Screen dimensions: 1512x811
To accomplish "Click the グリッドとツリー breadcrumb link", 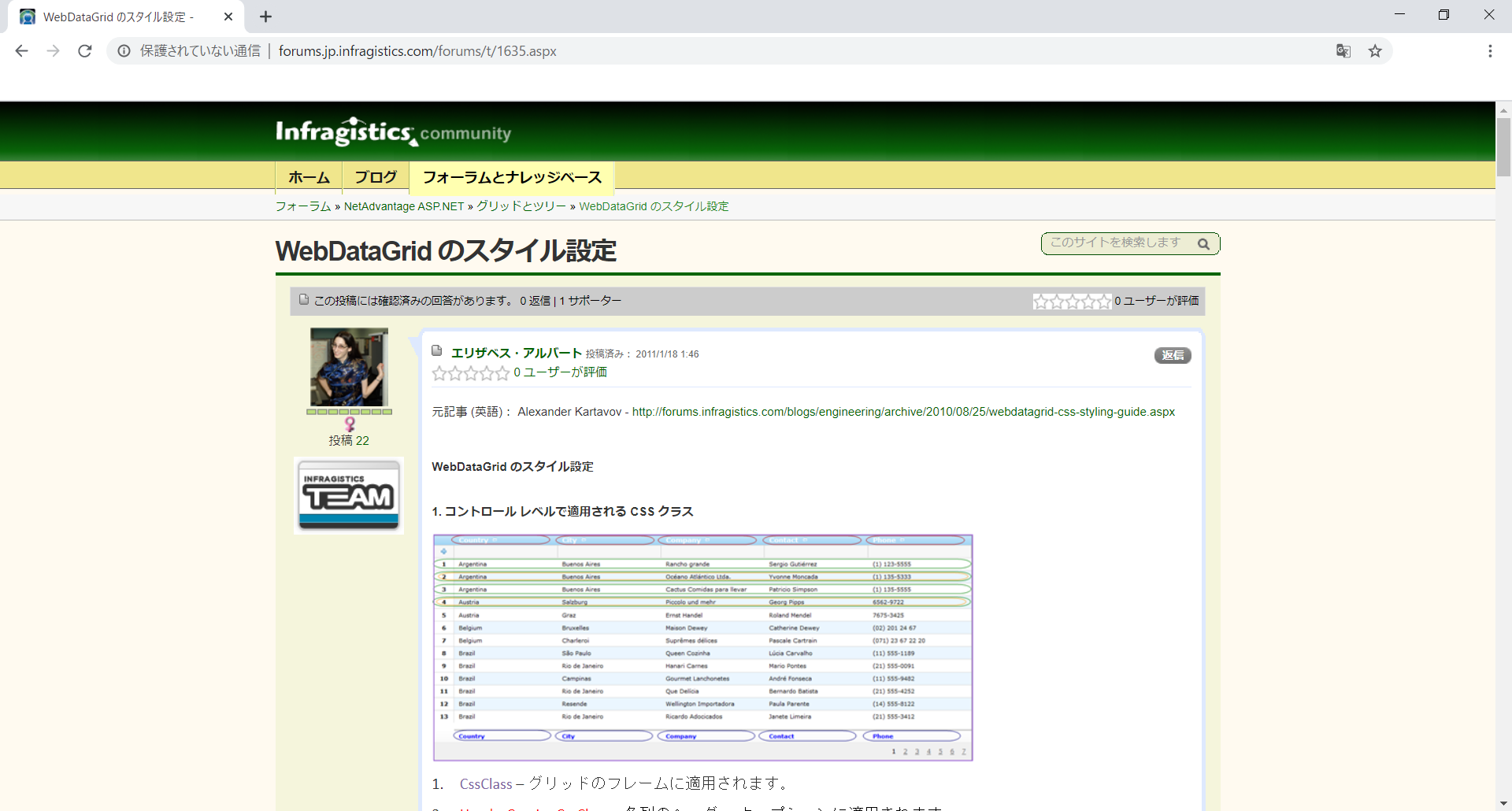I will (x=521, y=206).
